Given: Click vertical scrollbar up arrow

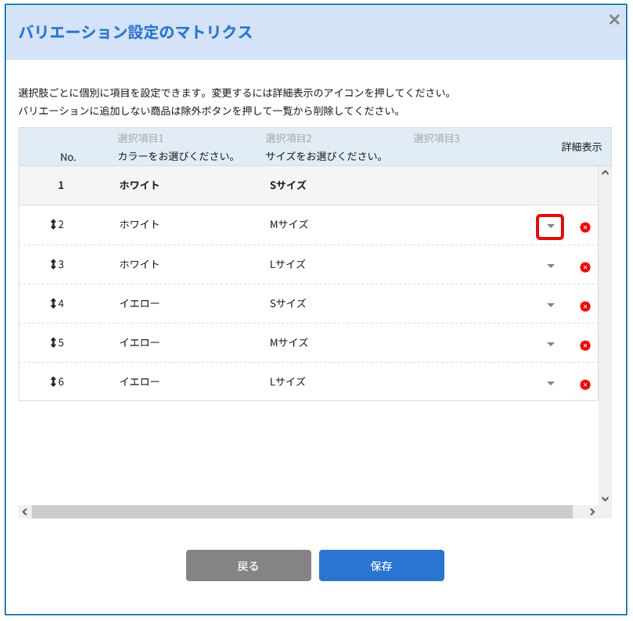Looking at the screenshot, I should [605, 173].
